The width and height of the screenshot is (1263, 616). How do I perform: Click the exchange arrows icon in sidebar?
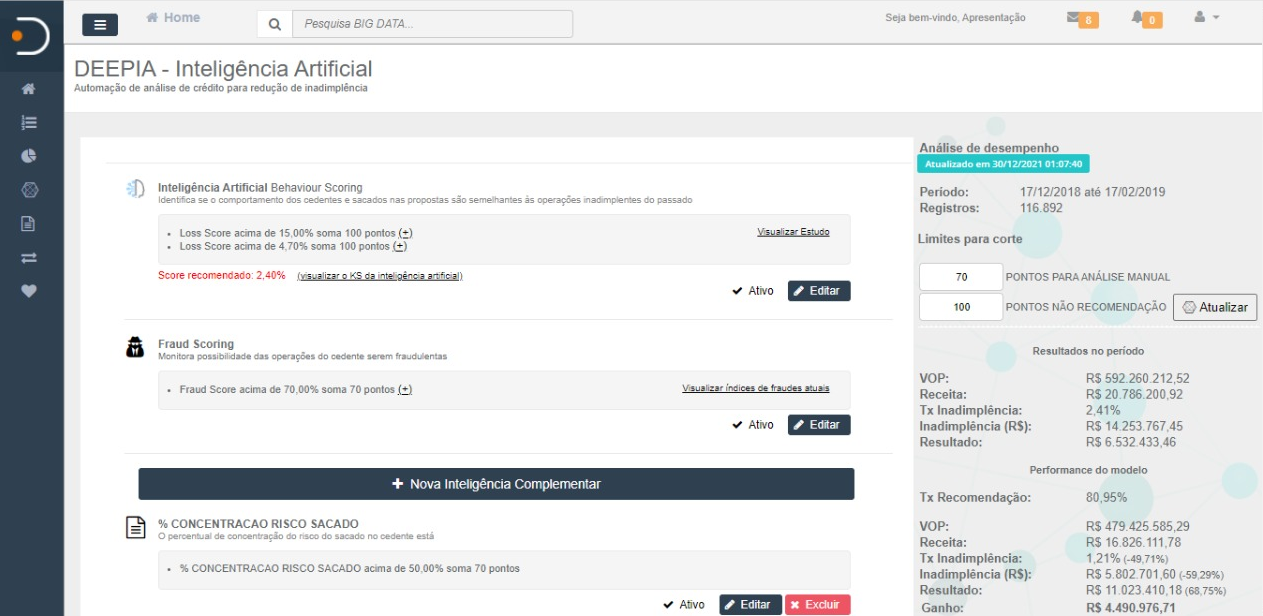[x=29, y=258]
